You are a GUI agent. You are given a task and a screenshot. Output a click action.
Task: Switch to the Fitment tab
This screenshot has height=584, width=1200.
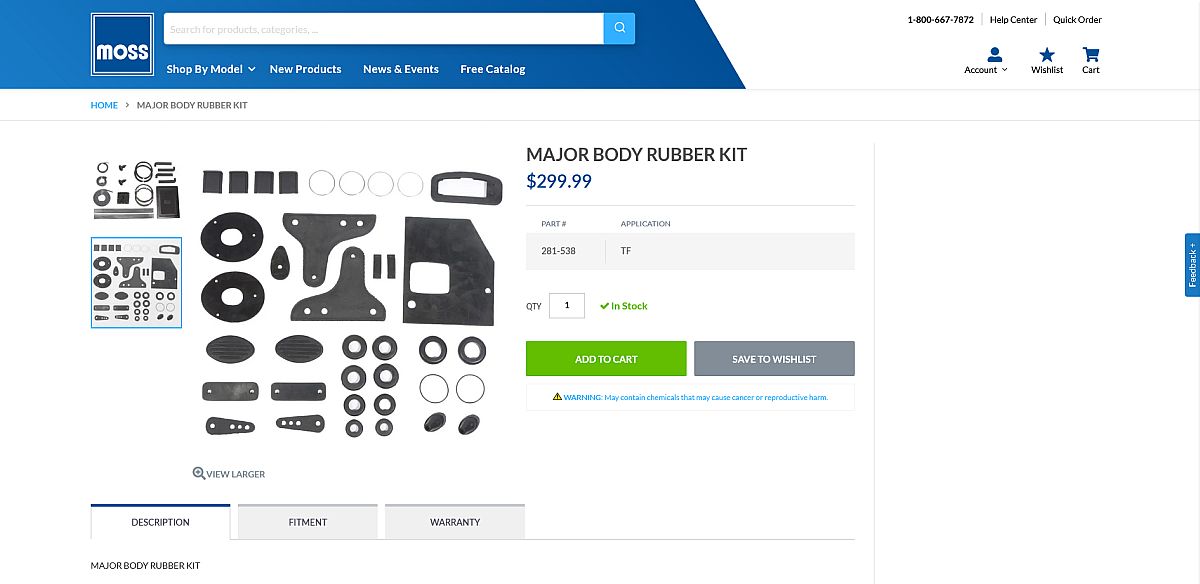[x=308, y=522]
